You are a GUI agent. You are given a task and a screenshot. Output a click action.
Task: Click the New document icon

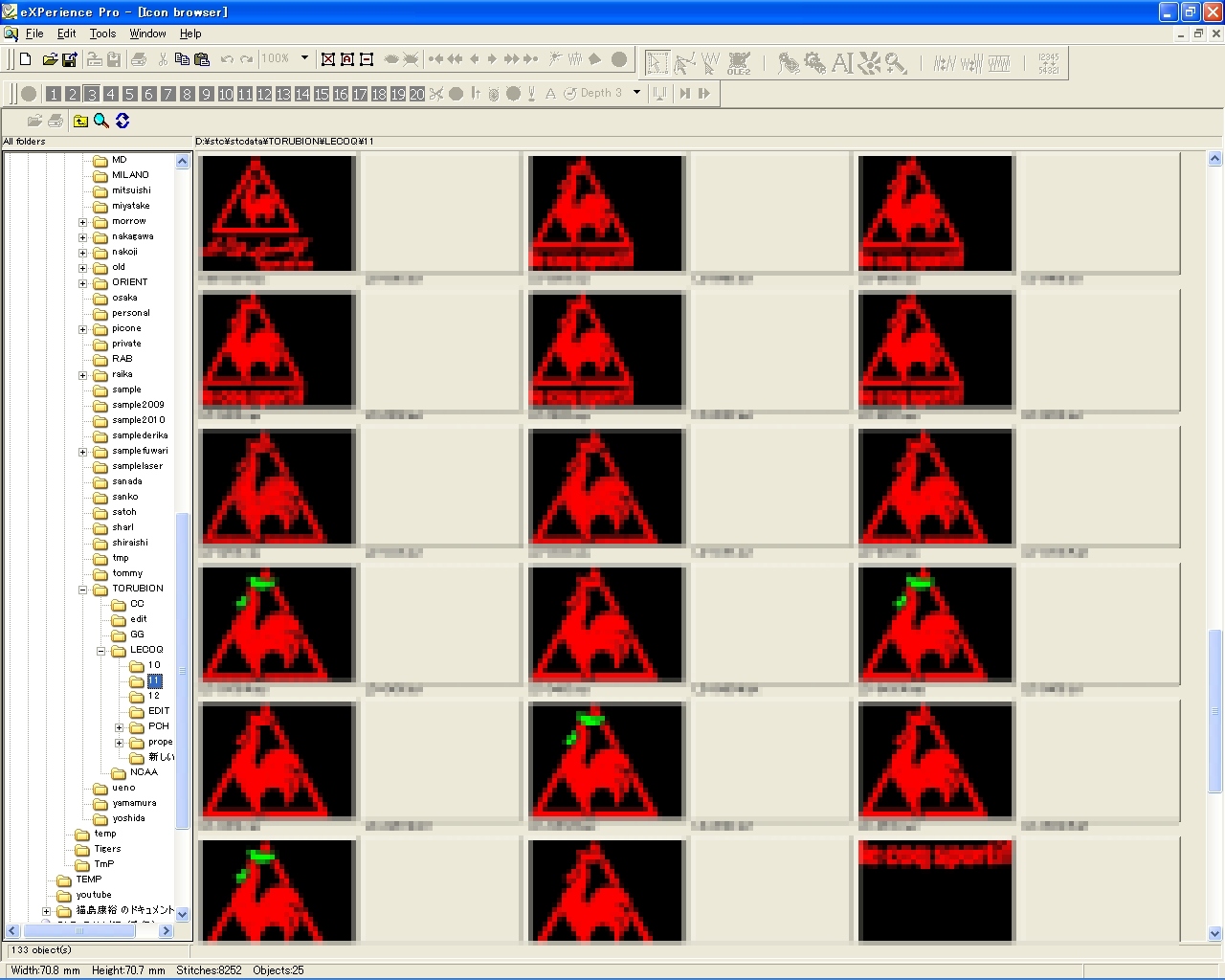pos(26,59)
